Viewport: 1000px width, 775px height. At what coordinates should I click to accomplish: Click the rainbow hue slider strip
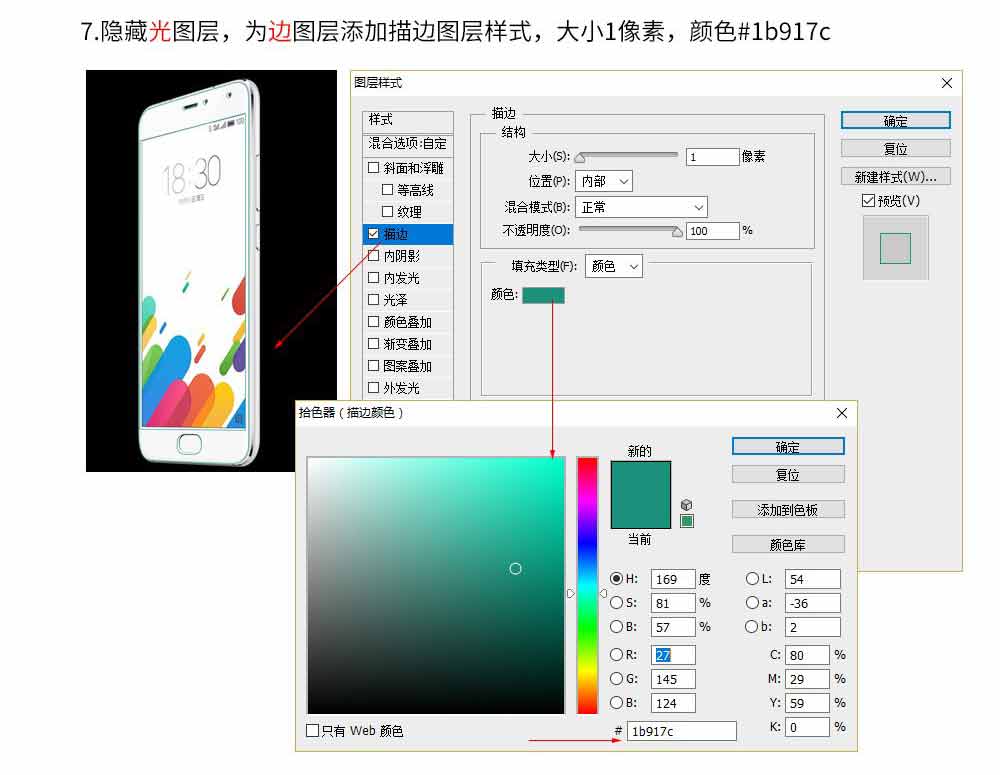[x=587, y=585]
